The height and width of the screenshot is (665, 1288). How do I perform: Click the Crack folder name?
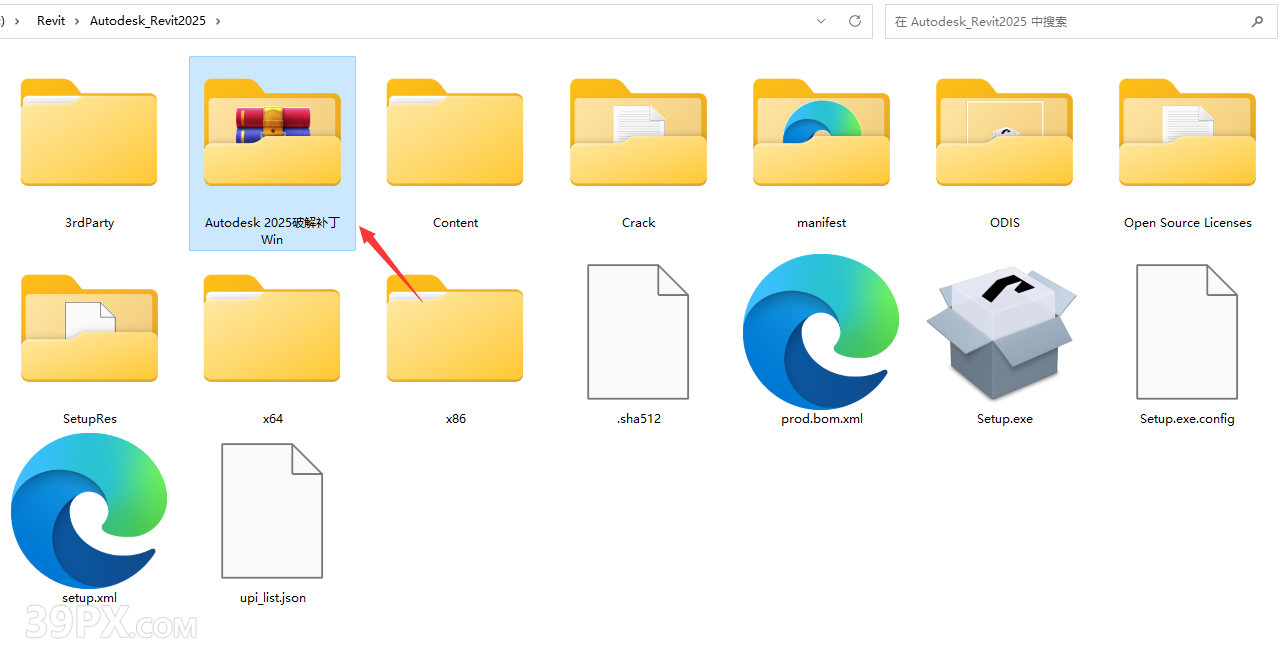pos(638,223)
